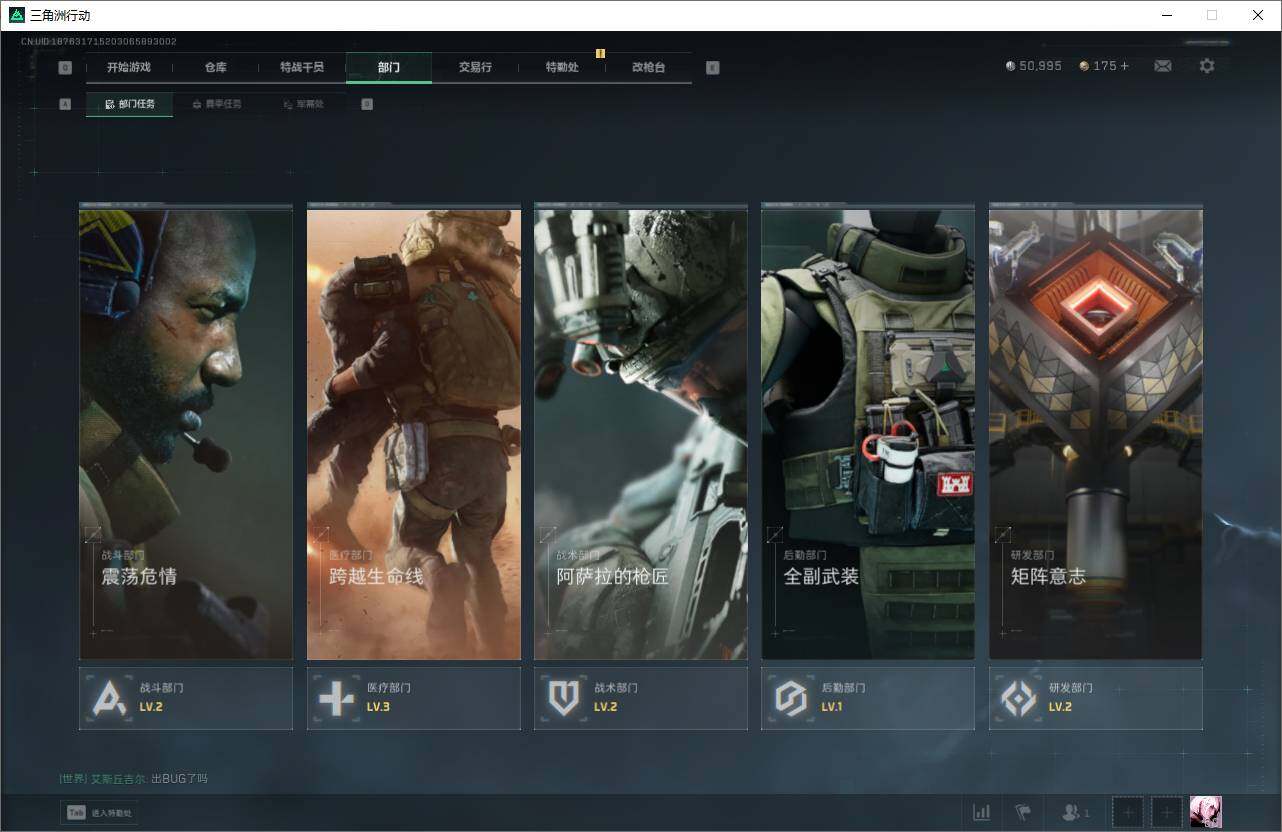The height and width of the screenshot is (832, 1282).
Task: Click the 战术部门 shield icon
Action: [564, 698]
